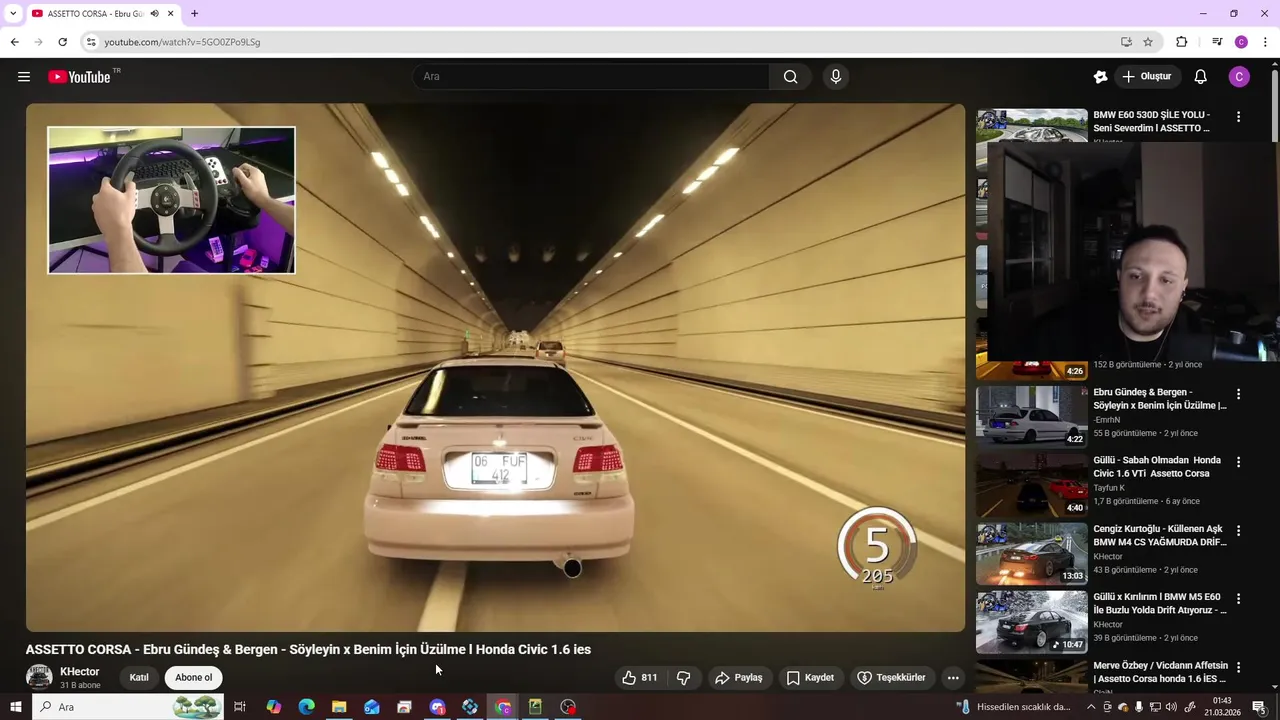Click the video player to pause
Screen dimensions: 1280x720
pyautogui.click(x=495, y=367)
